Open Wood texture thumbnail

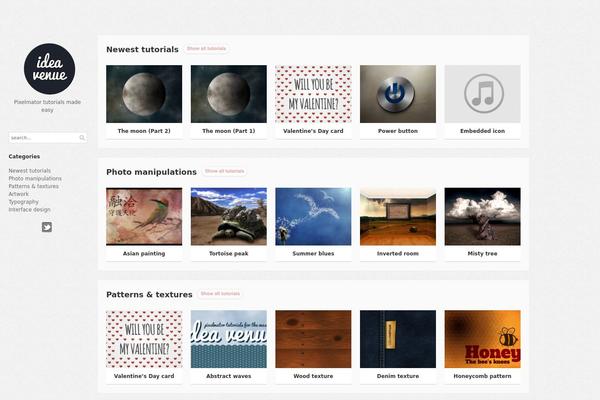click(313, 339)
